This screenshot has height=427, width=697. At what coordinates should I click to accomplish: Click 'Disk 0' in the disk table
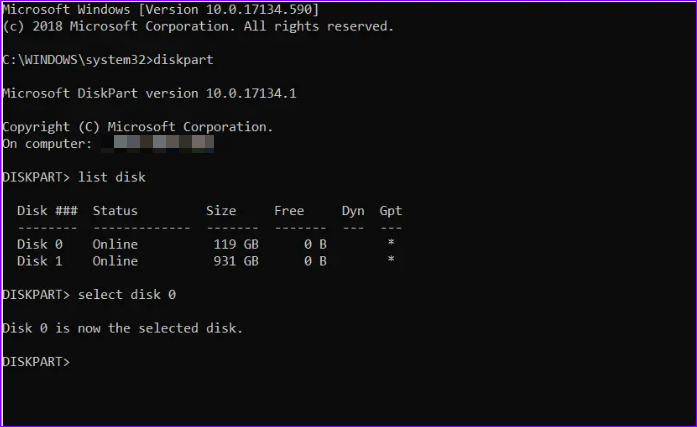point(40,244)
